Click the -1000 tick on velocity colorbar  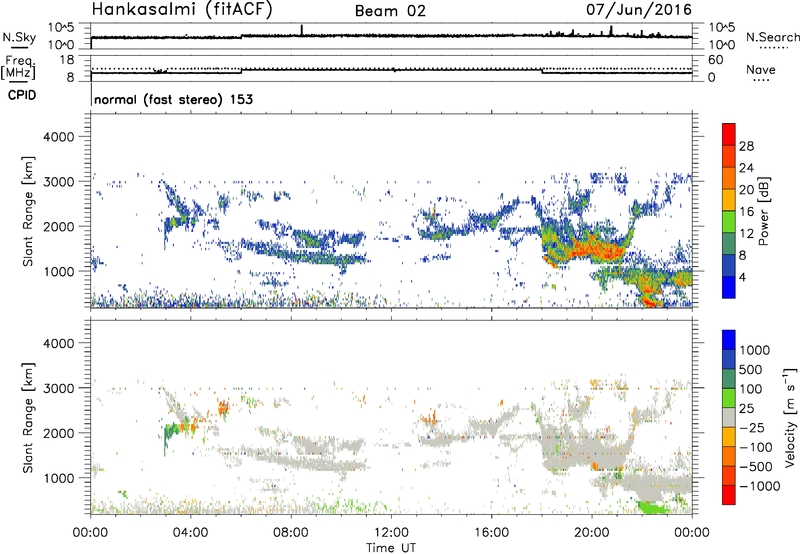[x=760, y=486]
